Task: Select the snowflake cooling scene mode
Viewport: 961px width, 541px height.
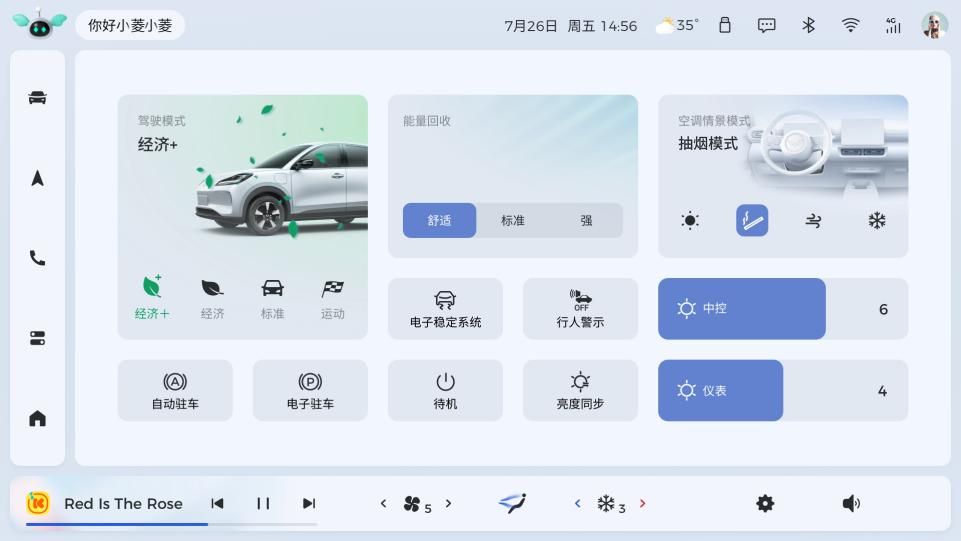Action: (876, 220)
